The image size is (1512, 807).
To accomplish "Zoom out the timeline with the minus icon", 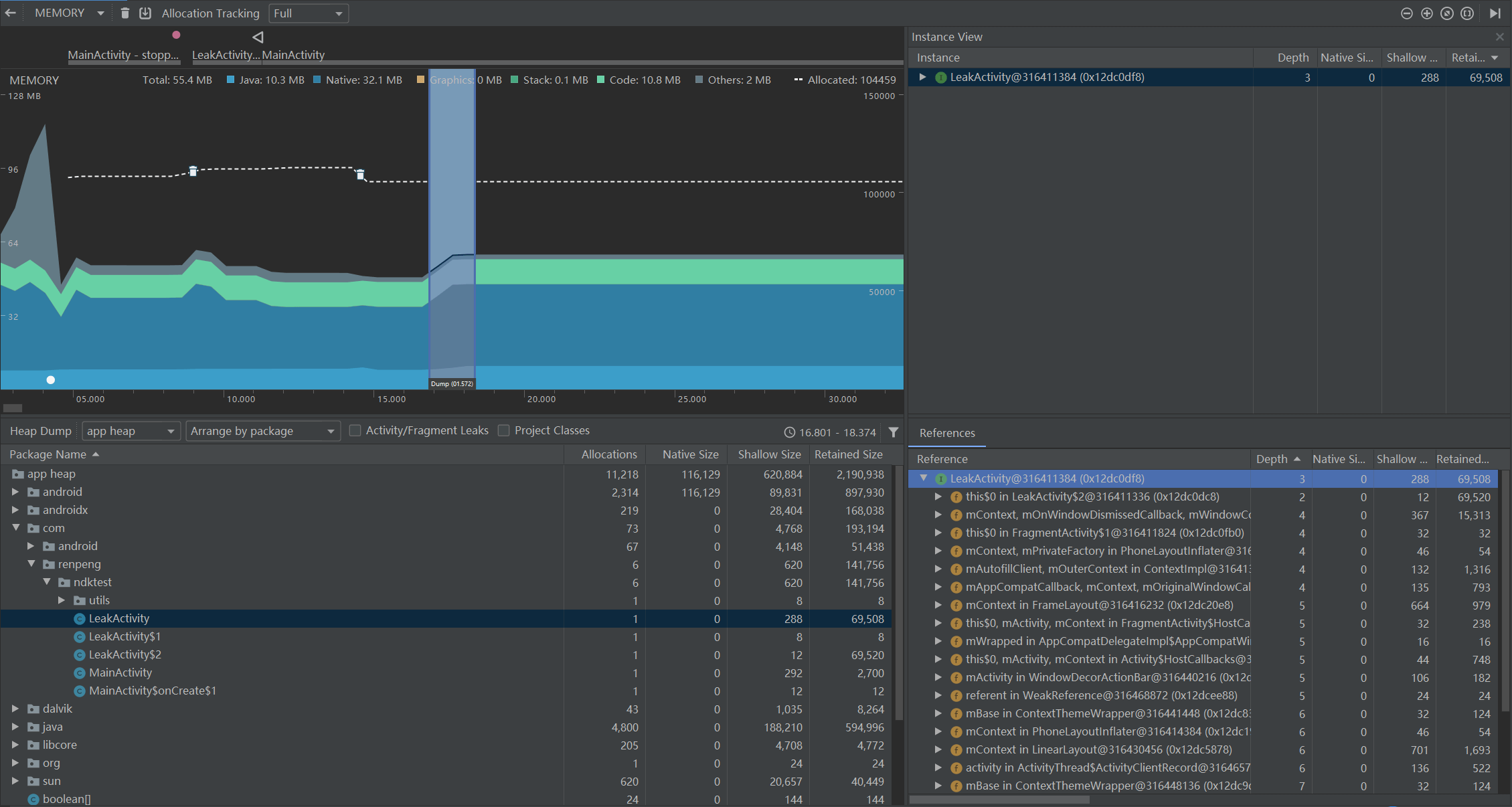I will point(1407,13).
